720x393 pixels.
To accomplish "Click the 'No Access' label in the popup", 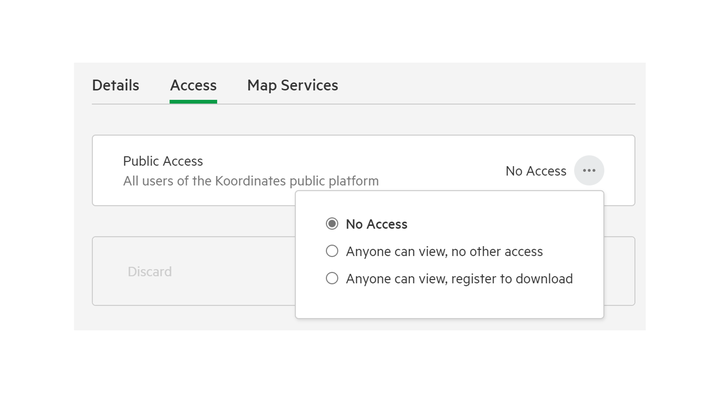I will (x=377, y=224).
